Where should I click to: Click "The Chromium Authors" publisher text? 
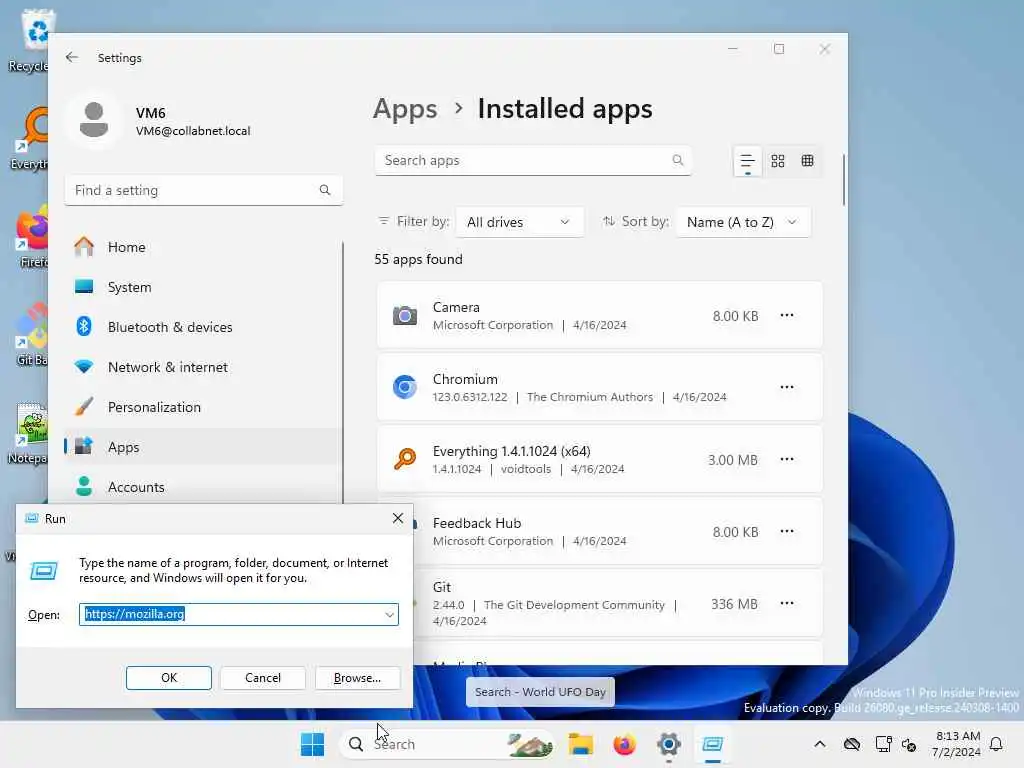(x=590, y=397)
